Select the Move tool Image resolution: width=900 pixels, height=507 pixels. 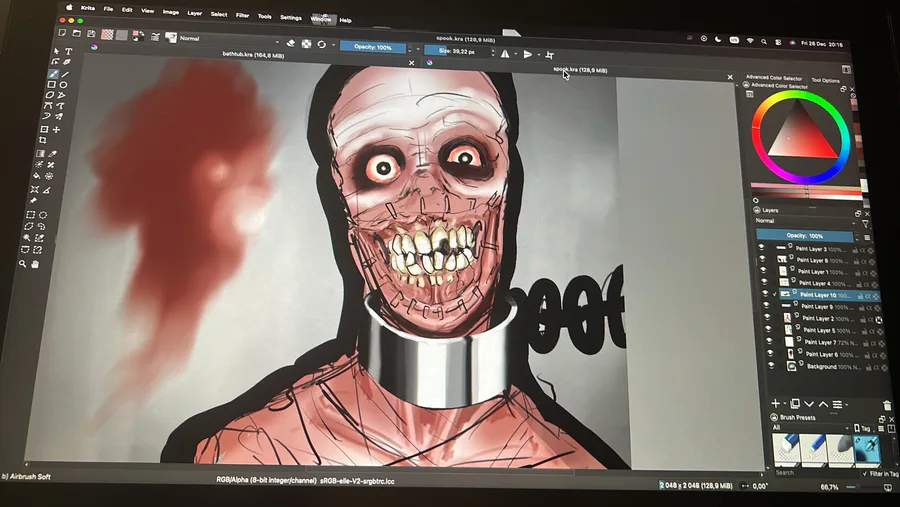point(56,130)
